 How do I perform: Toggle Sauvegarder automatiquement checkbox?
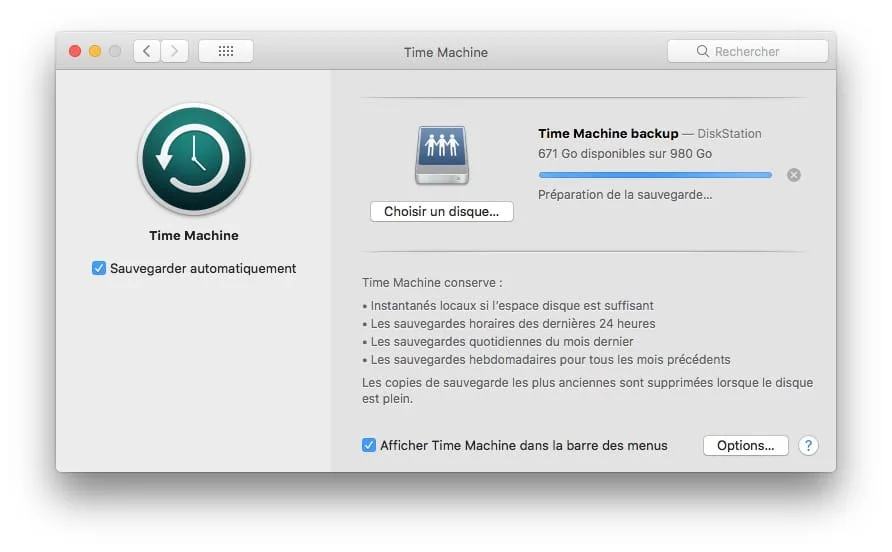[98, 268]
